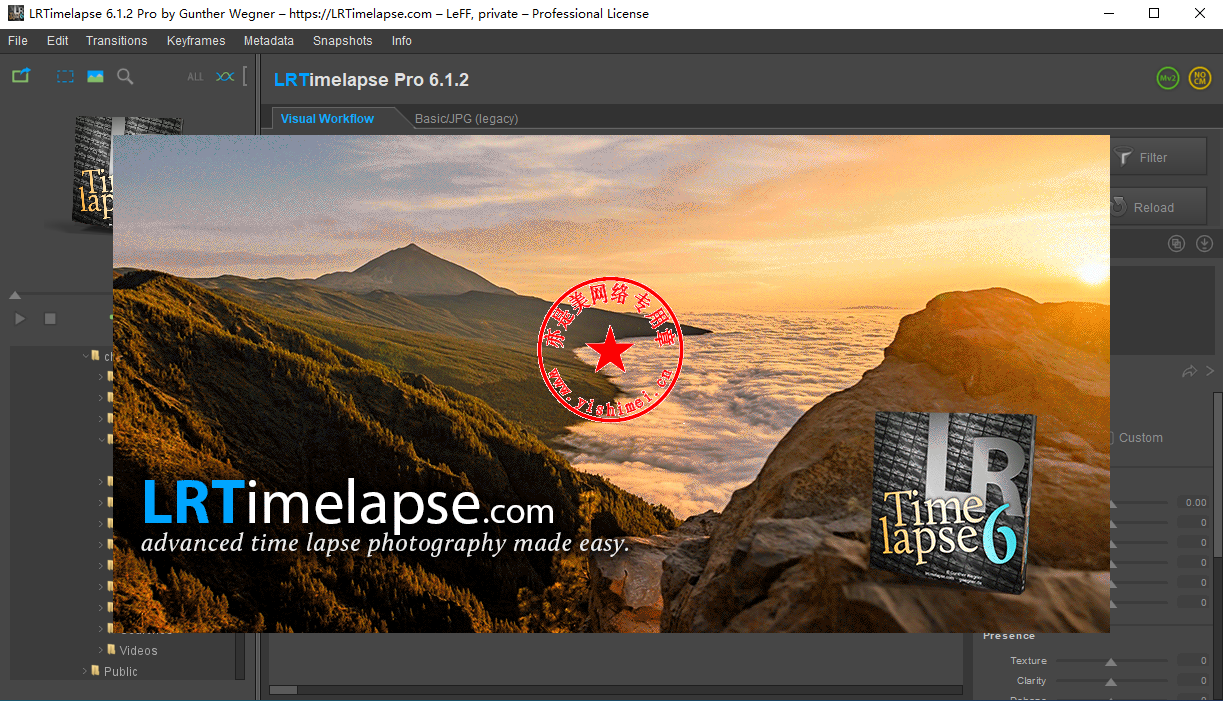Click the LRTimelapse splash screen image
Screen dimensions: 1223x701
pyautogui.click(x=611, y=384)
